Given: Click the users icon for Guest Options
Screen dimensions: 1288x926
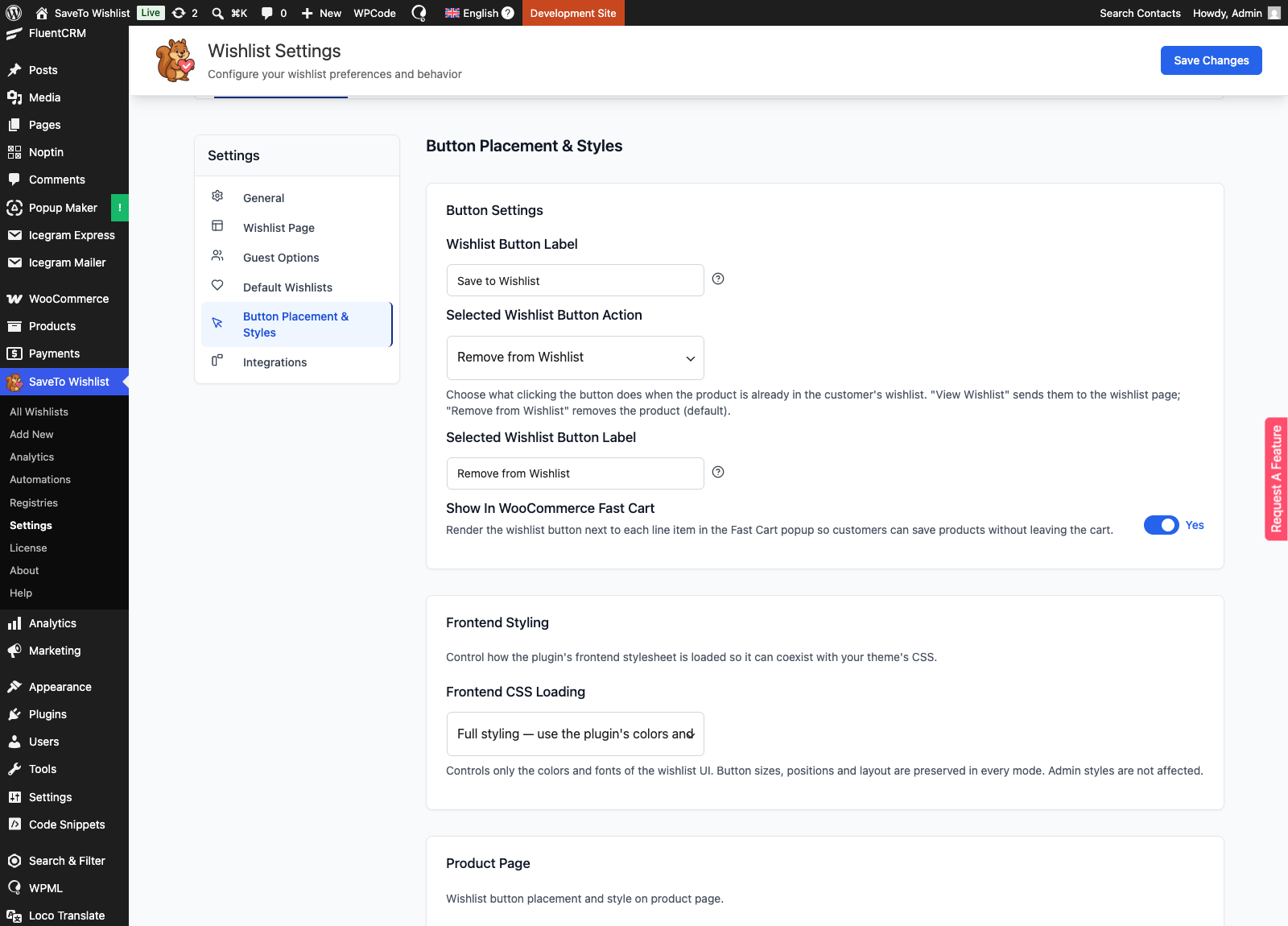Looking at the screenshot, I should coord(217,255).
